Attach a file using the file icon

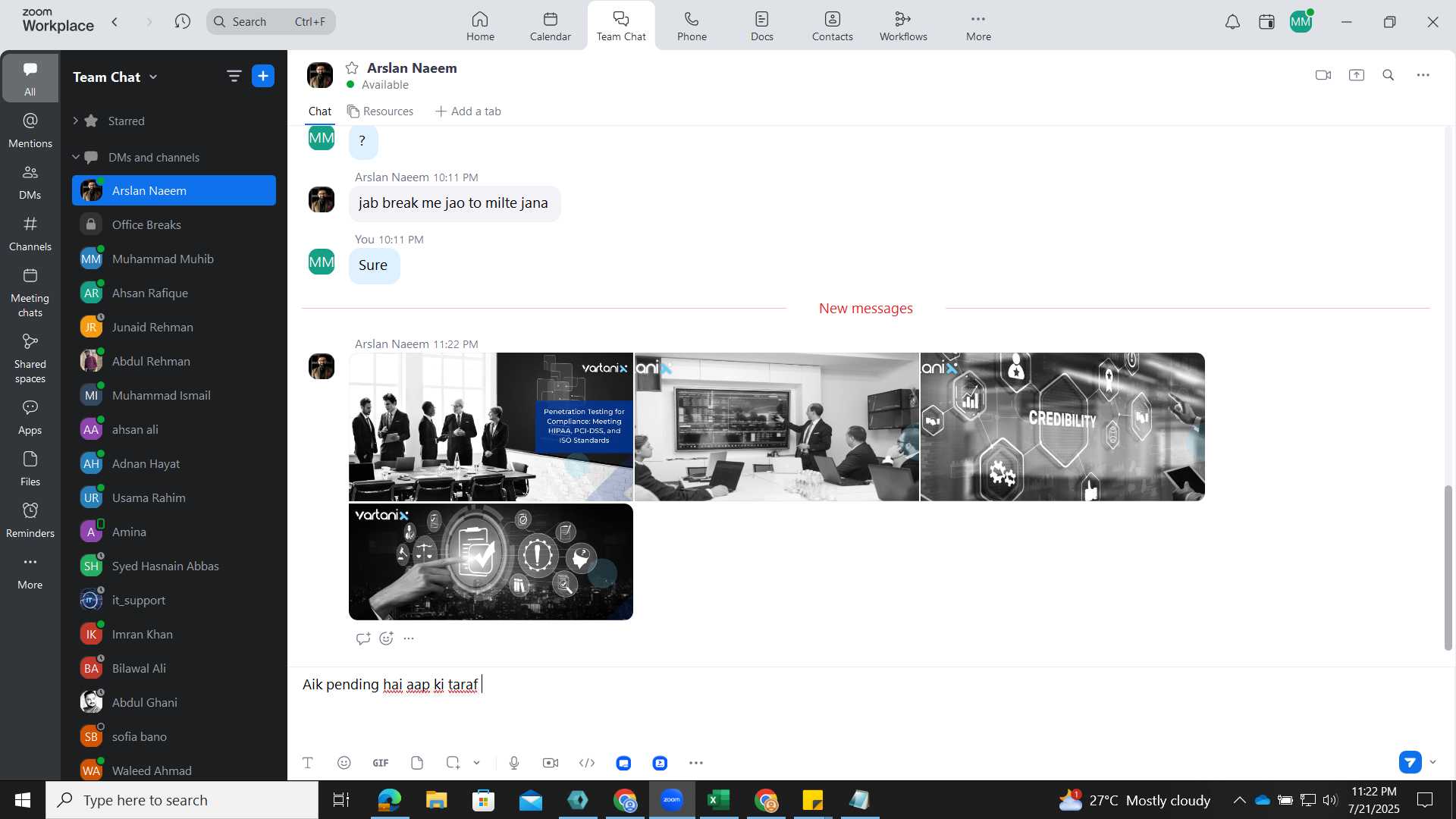click(417, 763)
